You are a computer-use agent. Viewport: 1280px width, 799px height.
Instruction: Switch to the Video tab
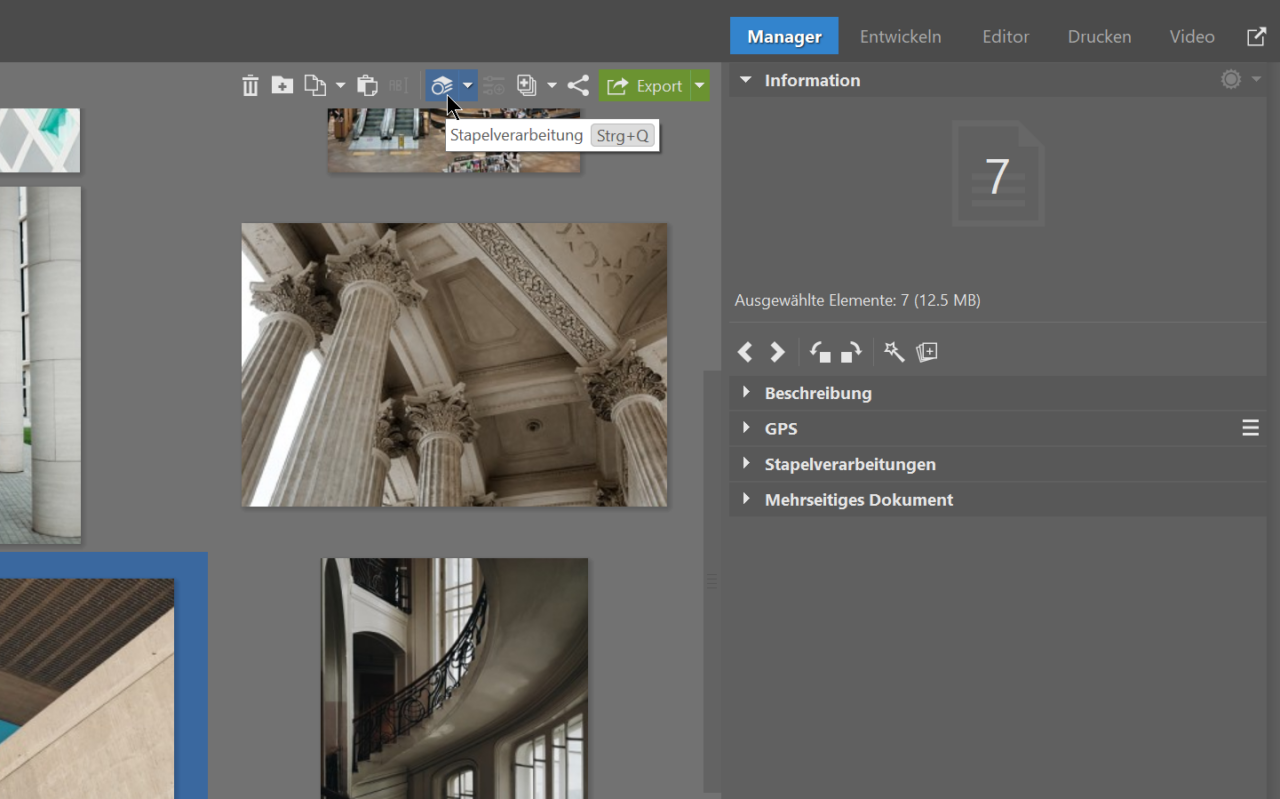point(1192,36)
